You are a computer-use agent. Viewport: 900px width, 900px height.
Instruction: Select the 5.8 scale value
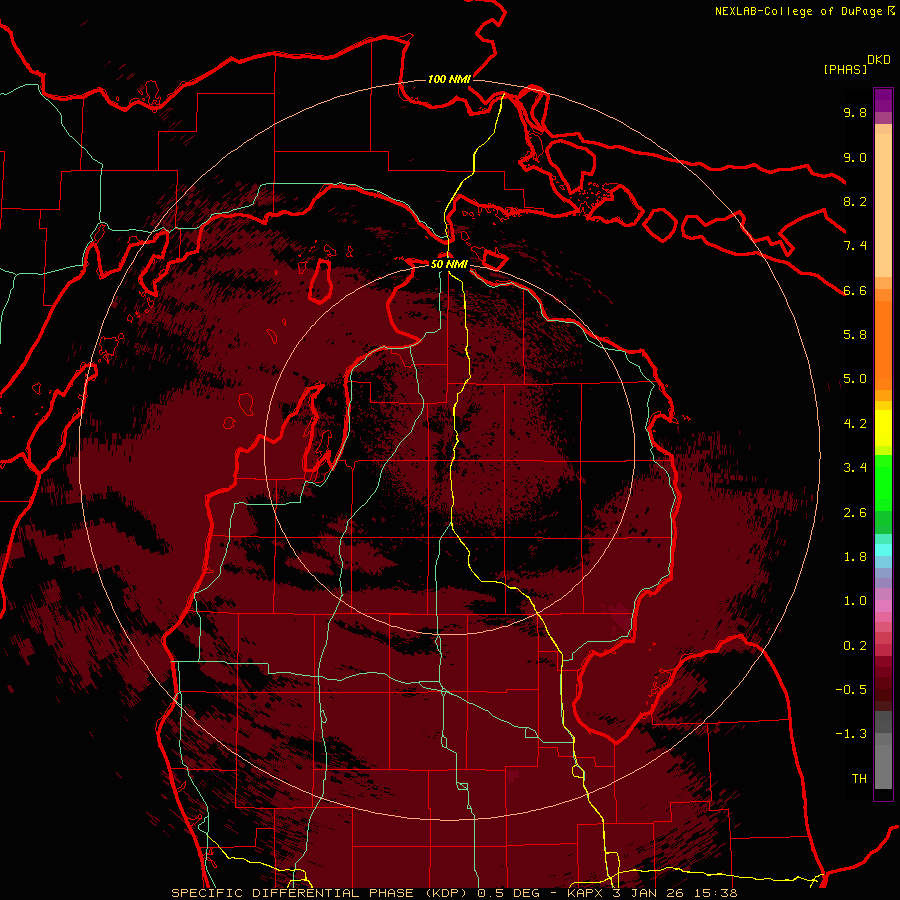pyautogui.click(x=855, y=335)
